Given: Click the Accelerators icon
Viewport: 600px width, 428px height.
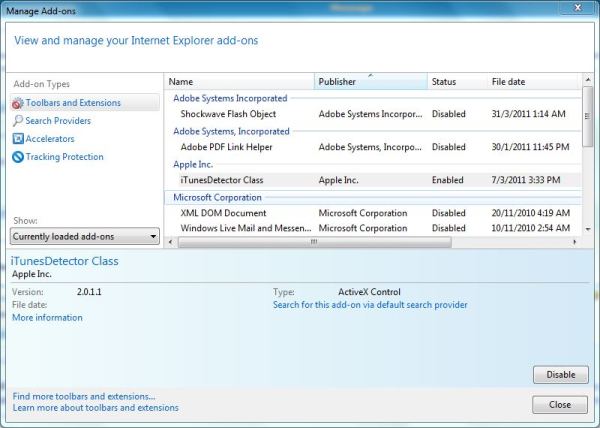Looking at the screenshot, I should (x=18, y=139).
